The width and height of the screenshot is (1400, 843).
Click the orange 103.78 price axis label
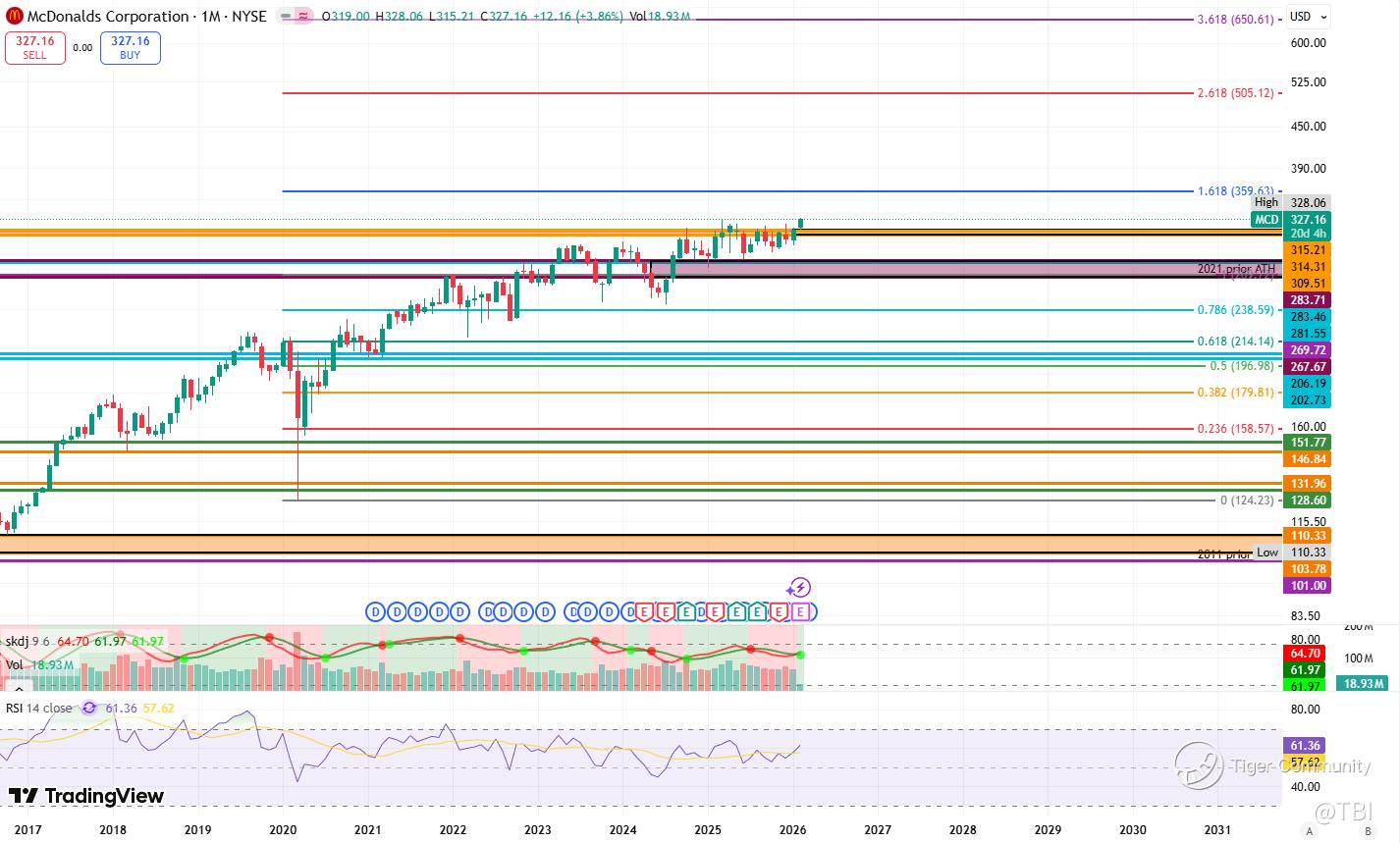tap(1308, 569)
